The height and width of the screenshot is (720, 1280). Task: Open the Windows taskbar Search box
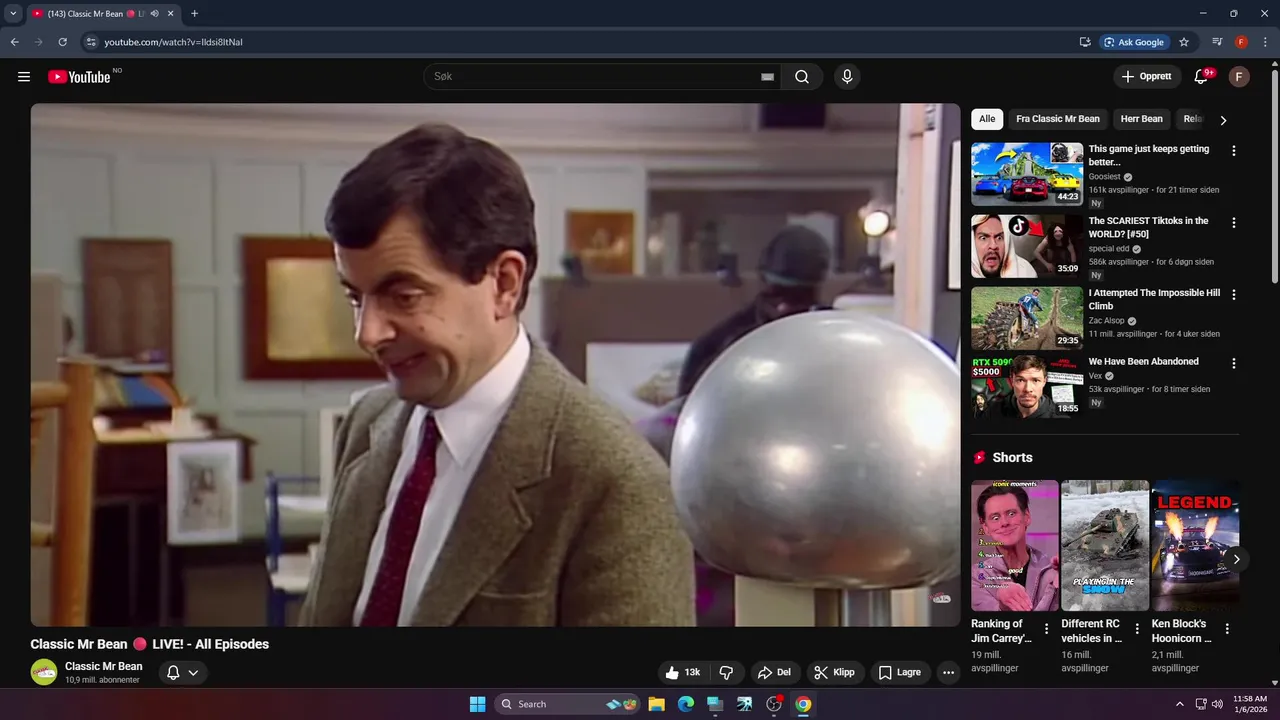(x=568, y=704)
